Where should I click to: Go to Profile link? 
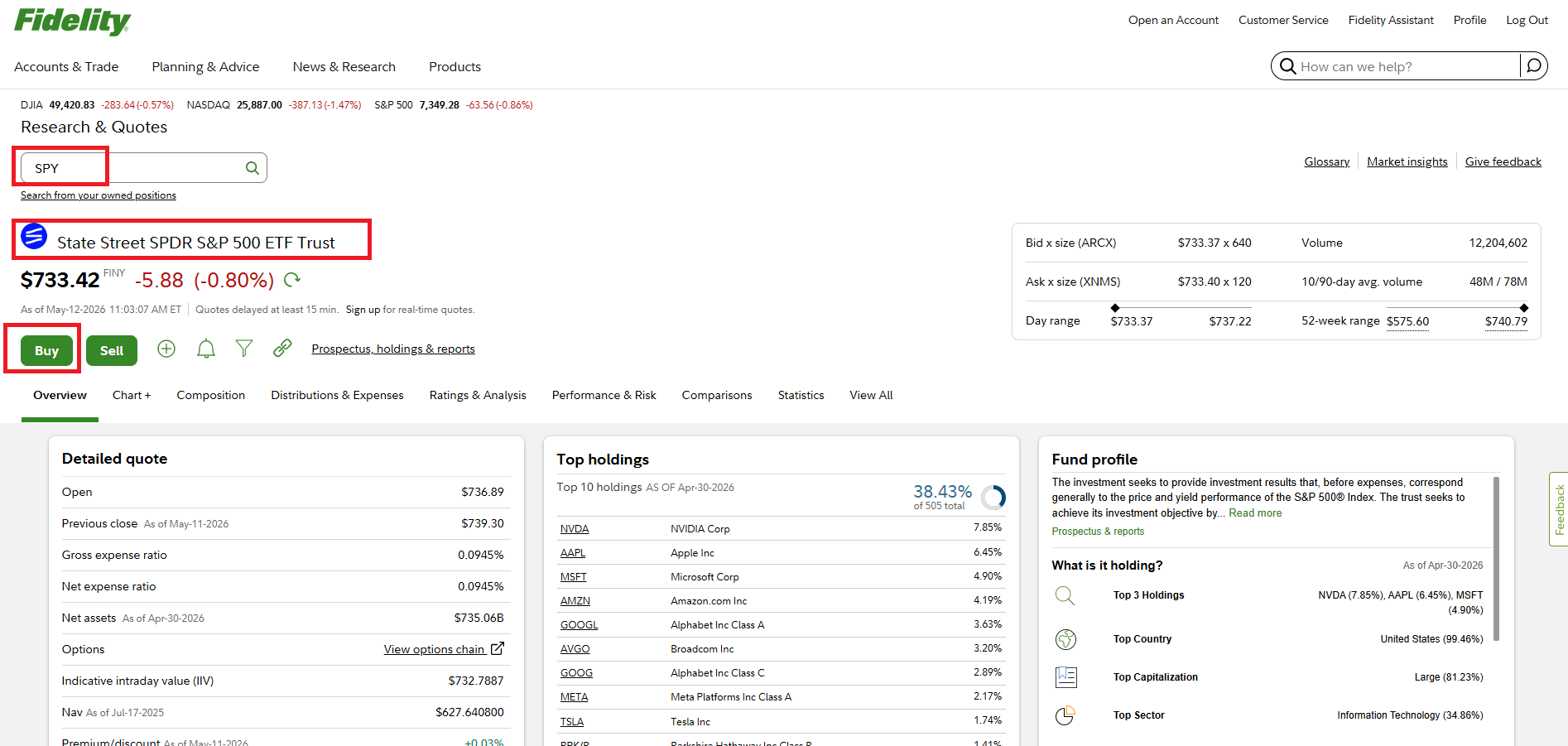point(1469,20)
